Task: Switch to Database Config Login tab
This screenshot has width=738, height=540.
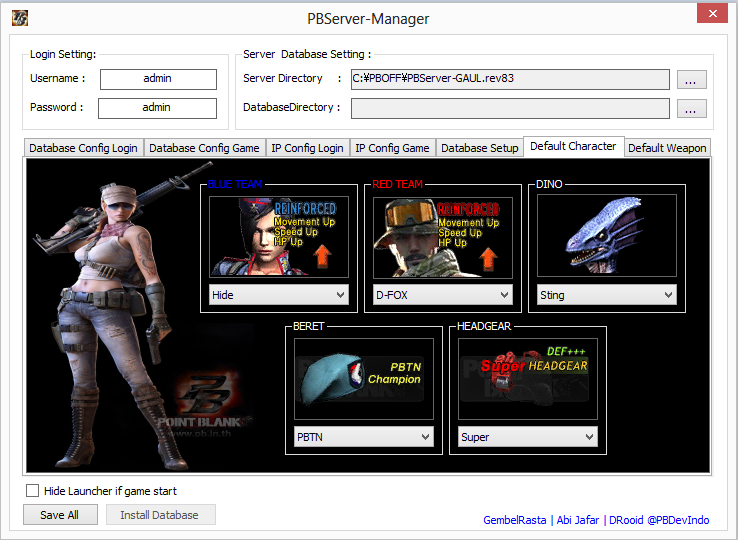Action: click(x=83, y=148)
